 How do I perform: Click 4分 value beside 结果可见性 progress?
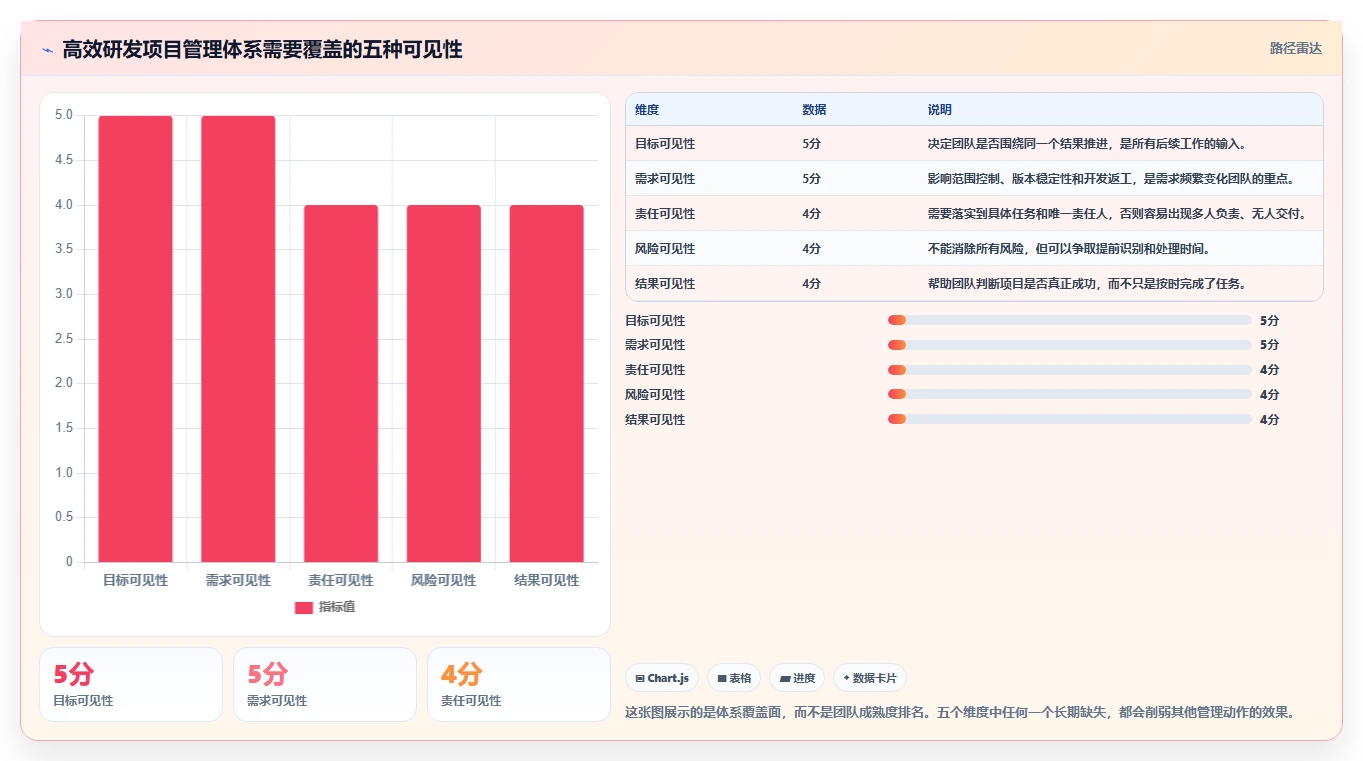coord(1269,420)
